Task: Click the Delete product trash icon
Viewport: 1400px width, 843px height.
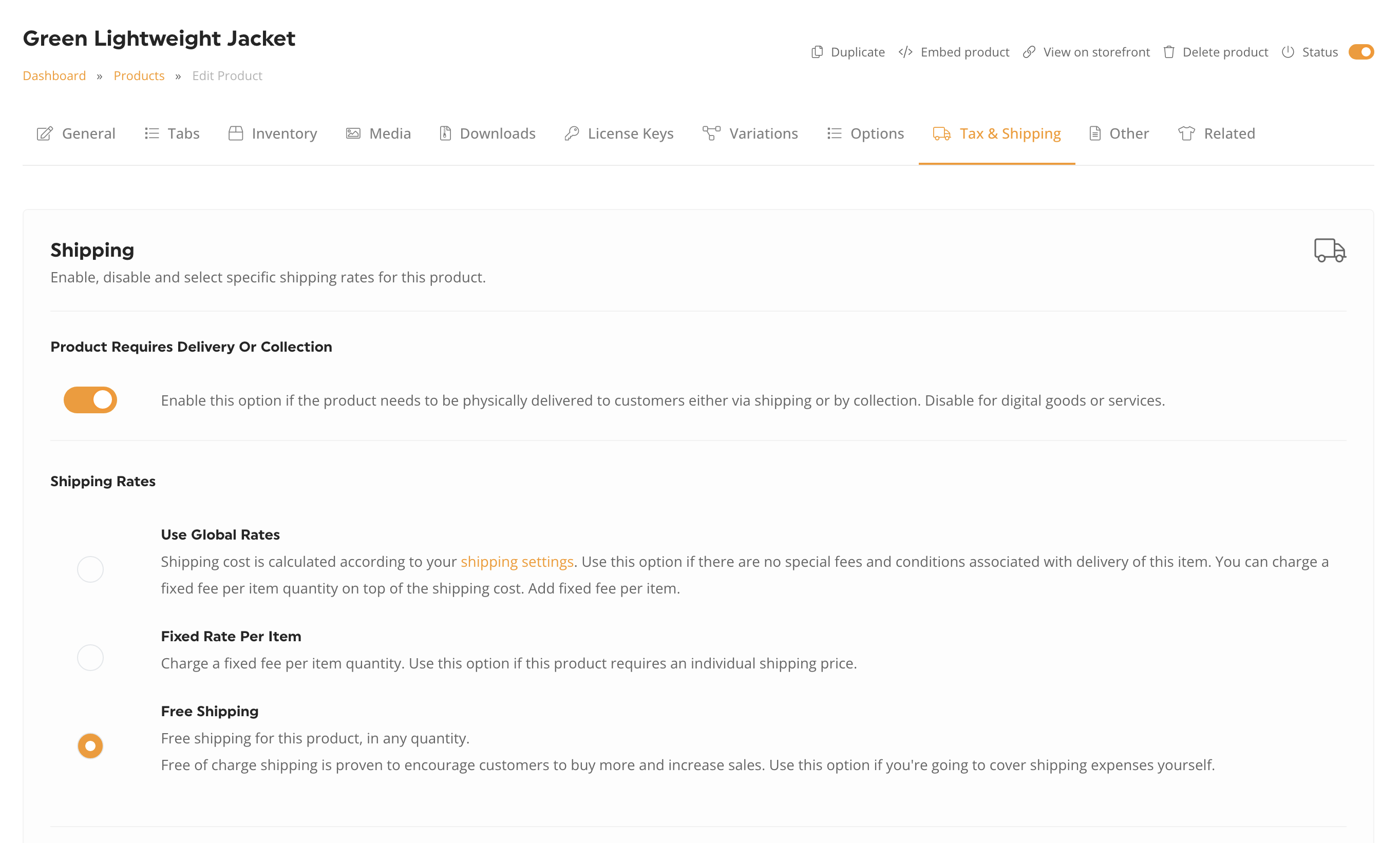Action: click(x=1169, y=52)
